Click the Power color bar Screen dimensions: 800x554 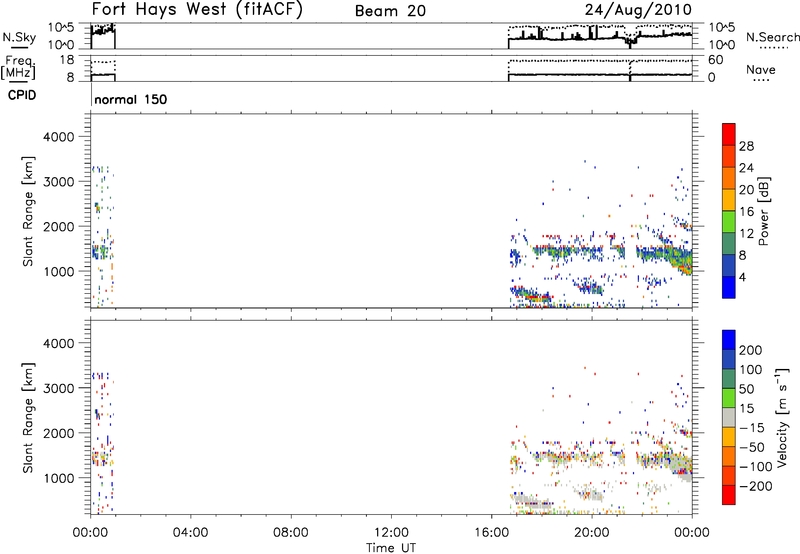point(729,211)
